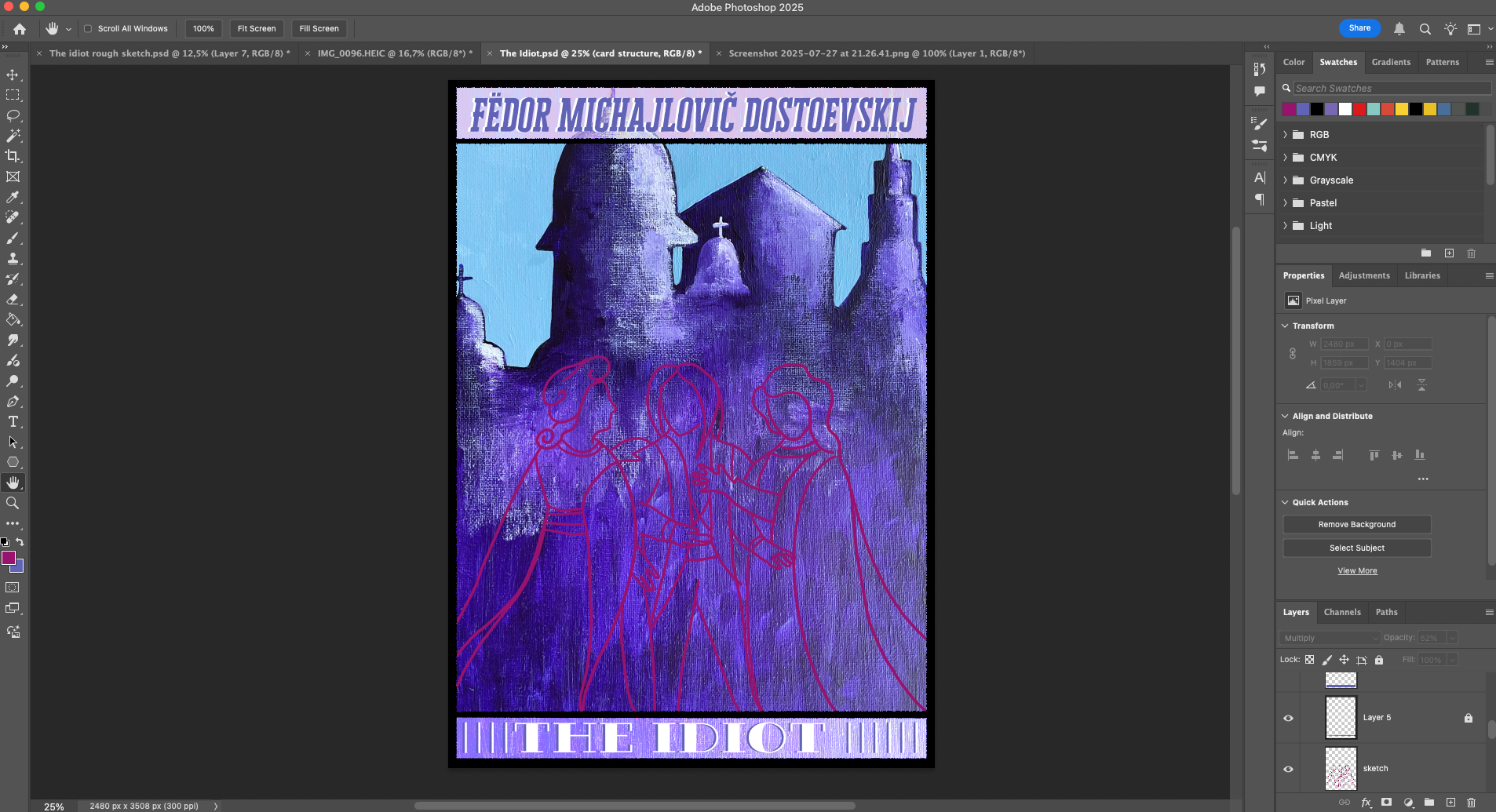The width and height of the screenshot is (1496, 812).
Task: Select the Dodge tool
Action: (x=13, y=381)
